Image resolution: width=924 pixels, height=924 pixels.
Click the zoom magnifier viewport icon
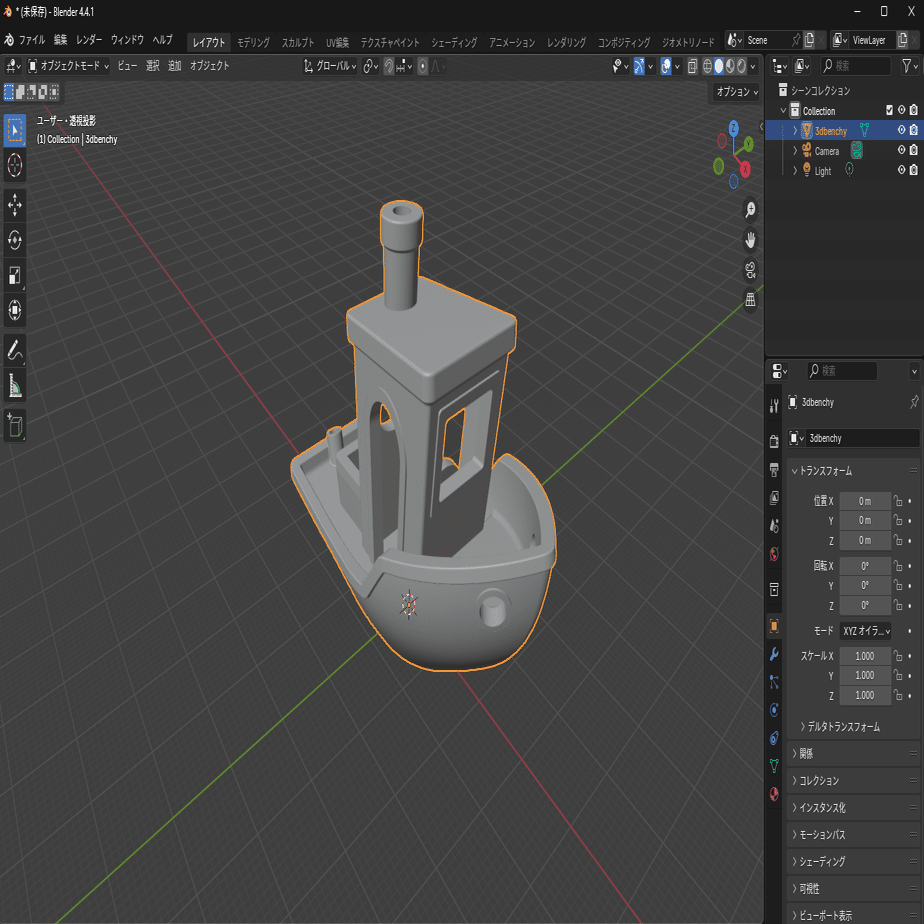coord(750,210)
